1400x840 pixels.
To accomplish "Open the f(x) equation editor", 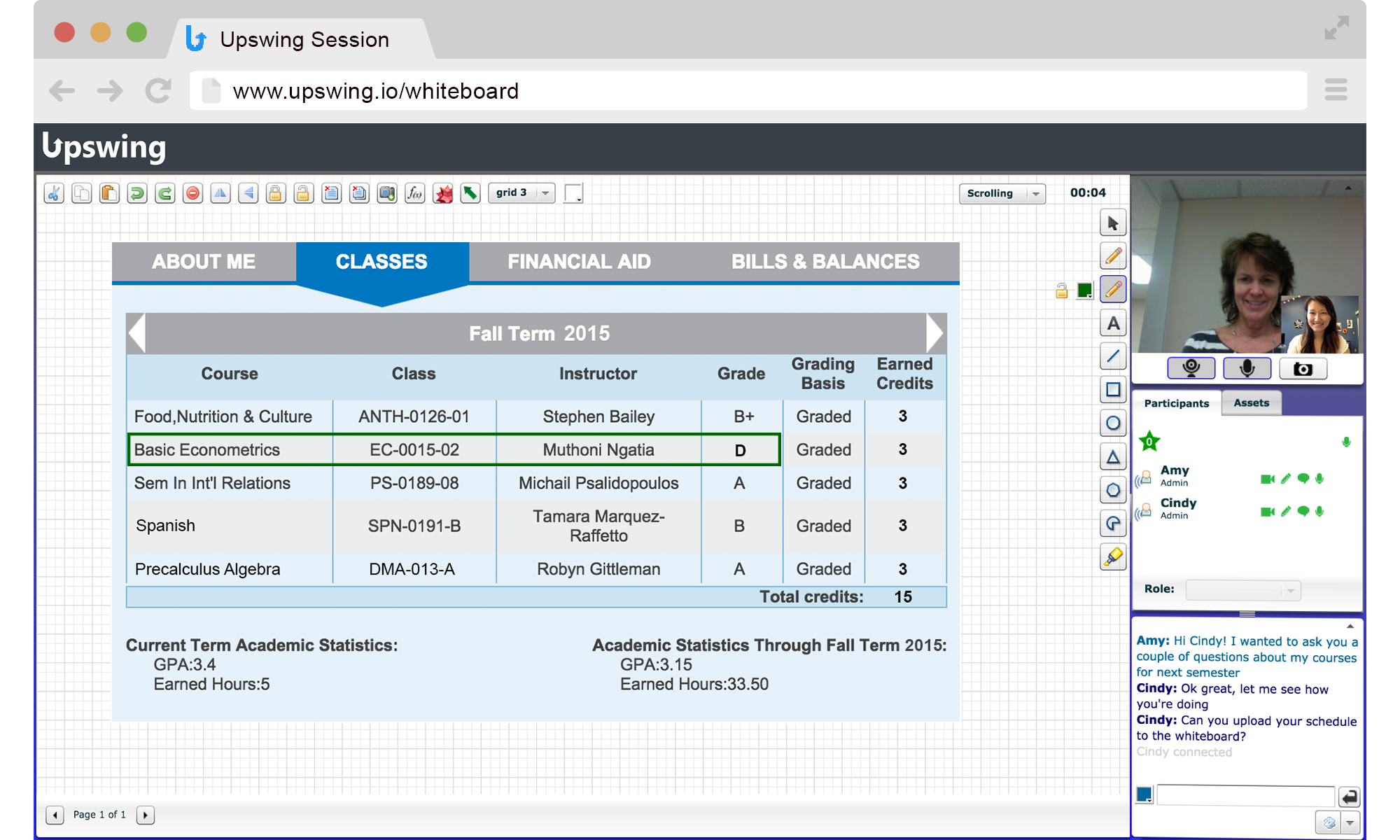I will [415, 193].
